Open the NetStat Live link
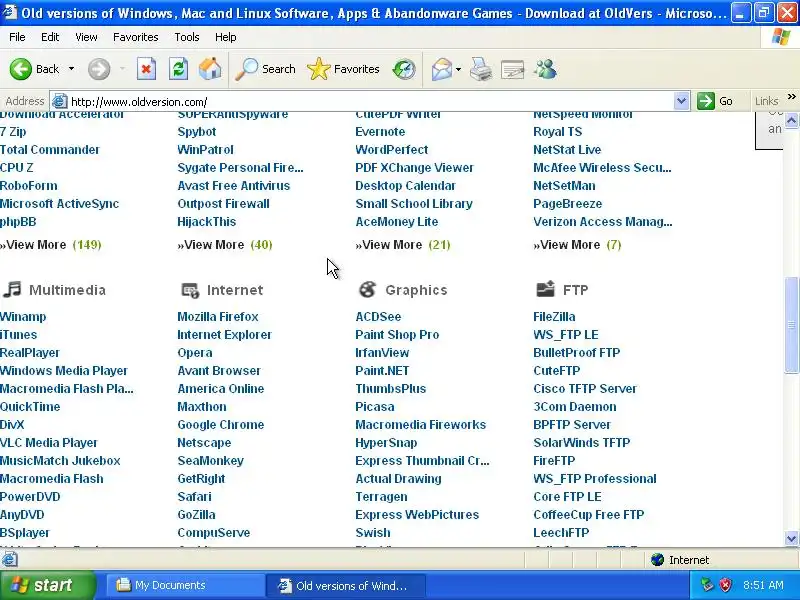Viewport: 800px width, 600px height. pyautogui.click(x=567, y=149)
